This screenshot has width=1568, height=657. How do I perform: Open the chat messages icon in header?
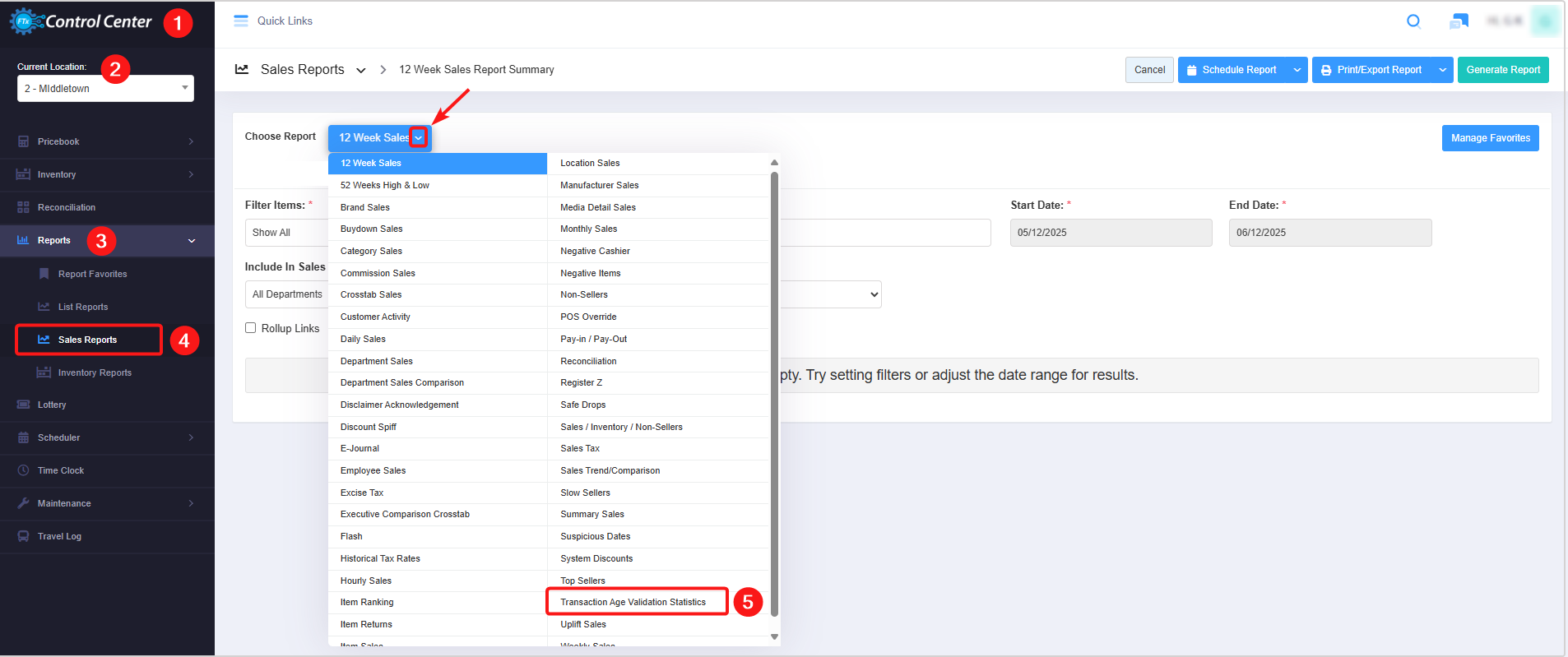pyautogui.click(x=1459, y=21)
